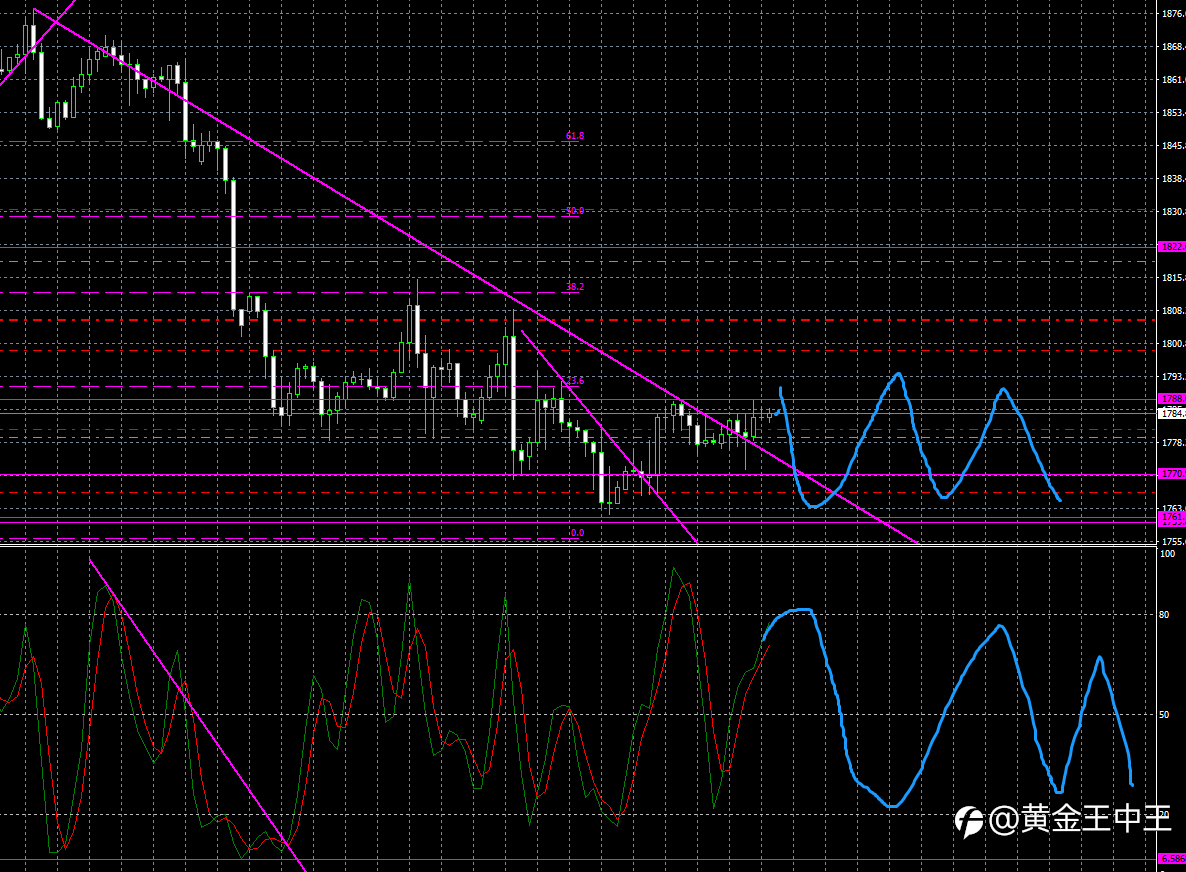Click the 1793 price axis label
Screen dimensions: 1186x872
pos(1173,377)
